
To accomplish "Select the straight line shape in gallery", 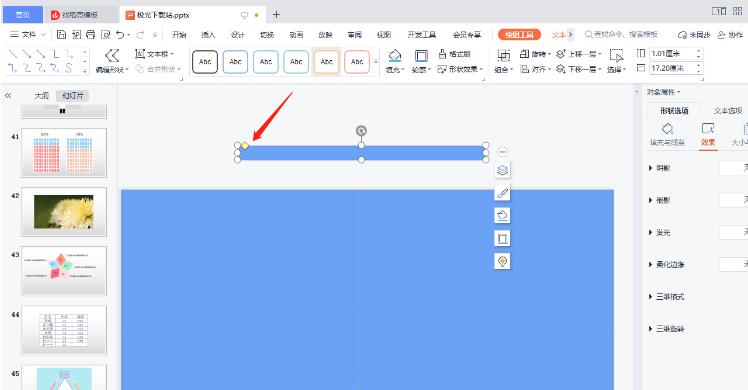I will point(13,54).
